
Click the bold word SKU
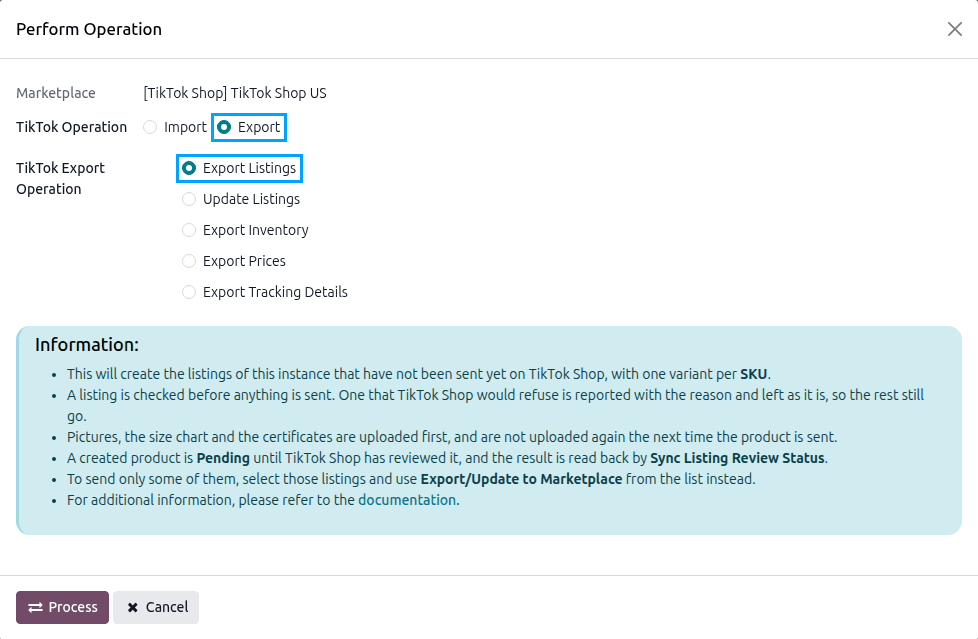753,374
